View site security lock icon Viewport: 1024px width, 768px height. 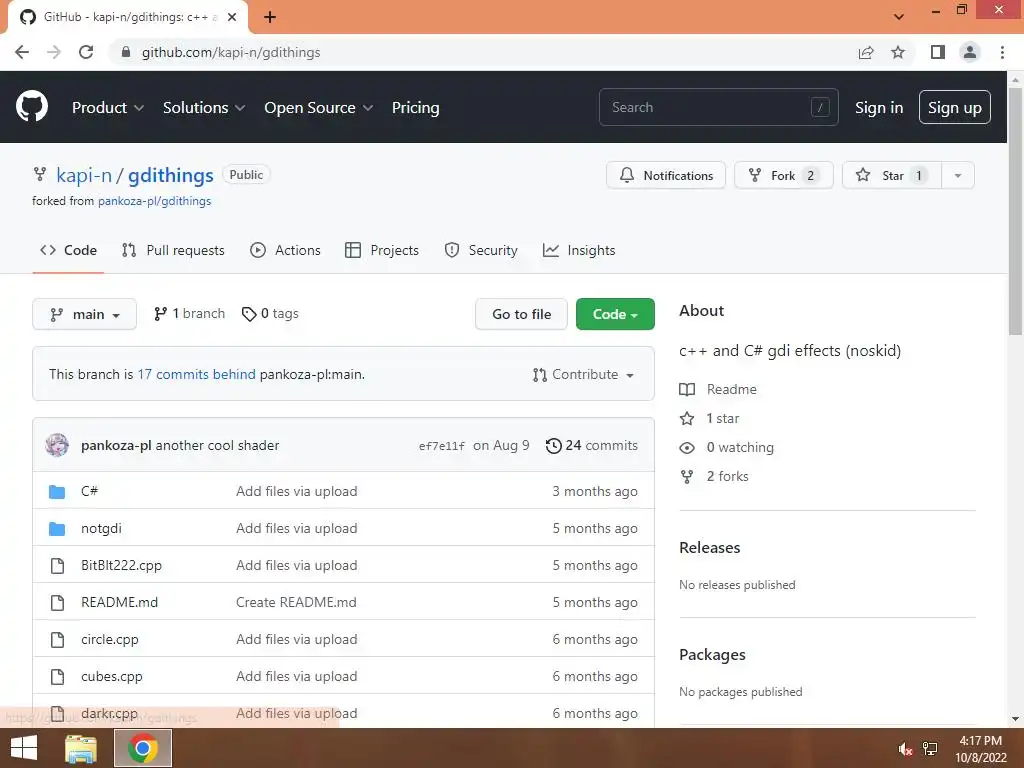click(x=126, y=52)
